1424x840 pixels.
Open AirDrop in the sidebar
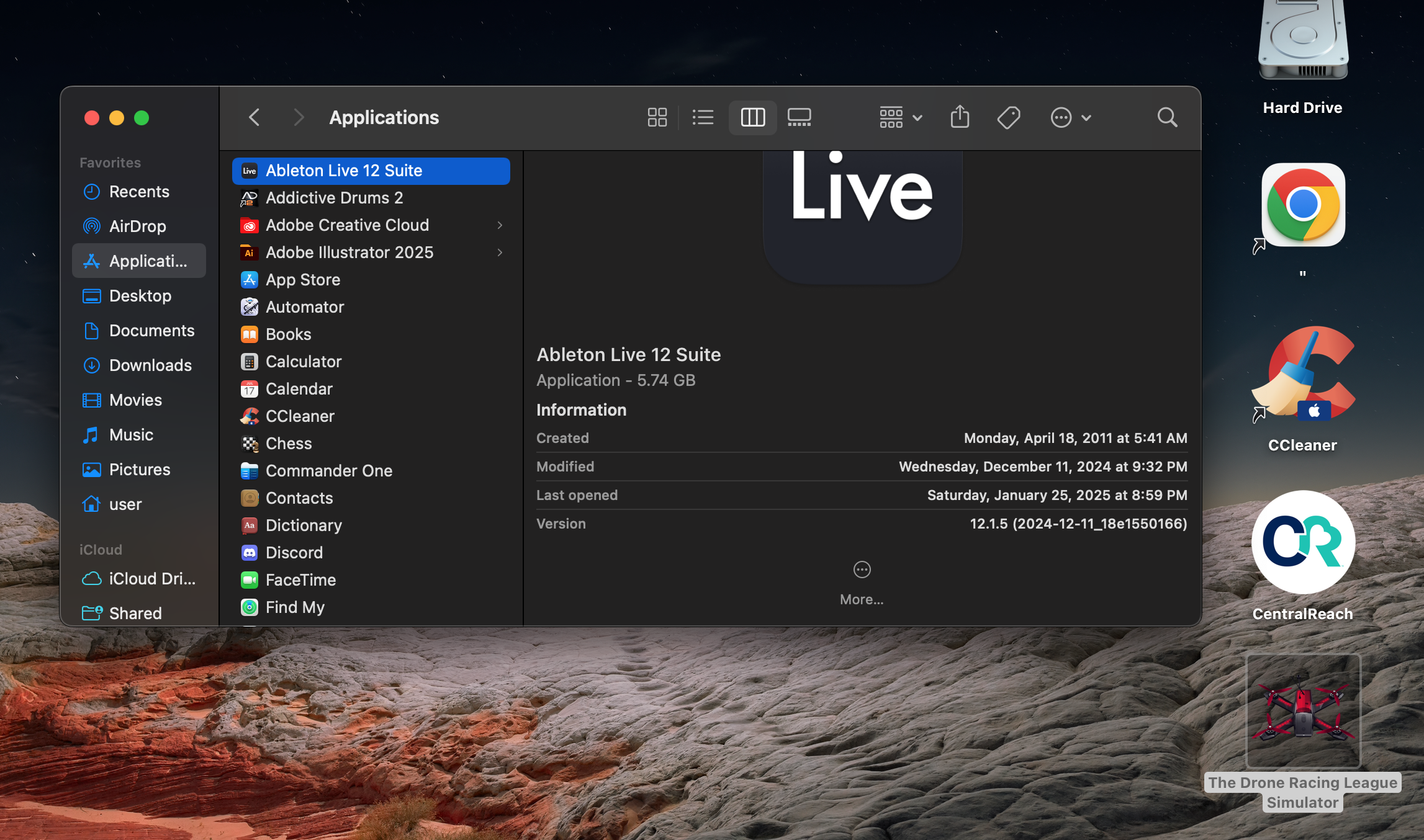(139, 226)
